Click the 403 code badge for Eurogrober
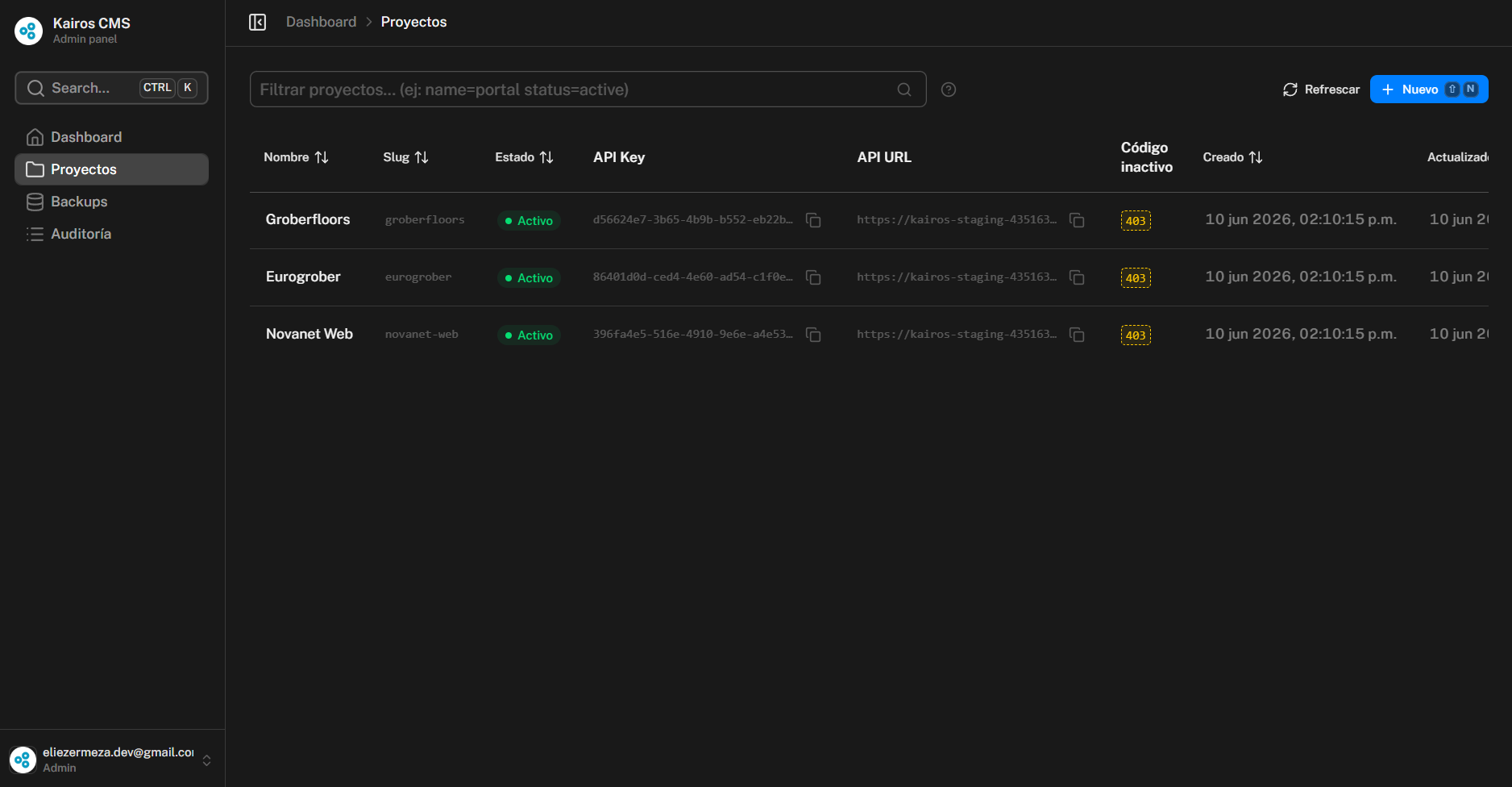Screen dimensions: 1512x787 [1136, 277]
